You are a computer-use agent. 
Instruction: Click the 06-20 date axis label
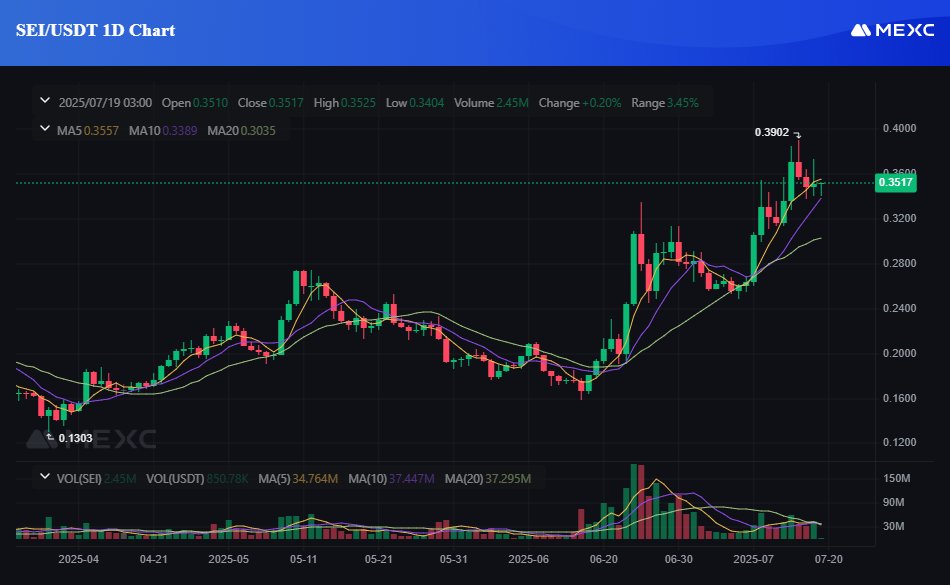603,559
